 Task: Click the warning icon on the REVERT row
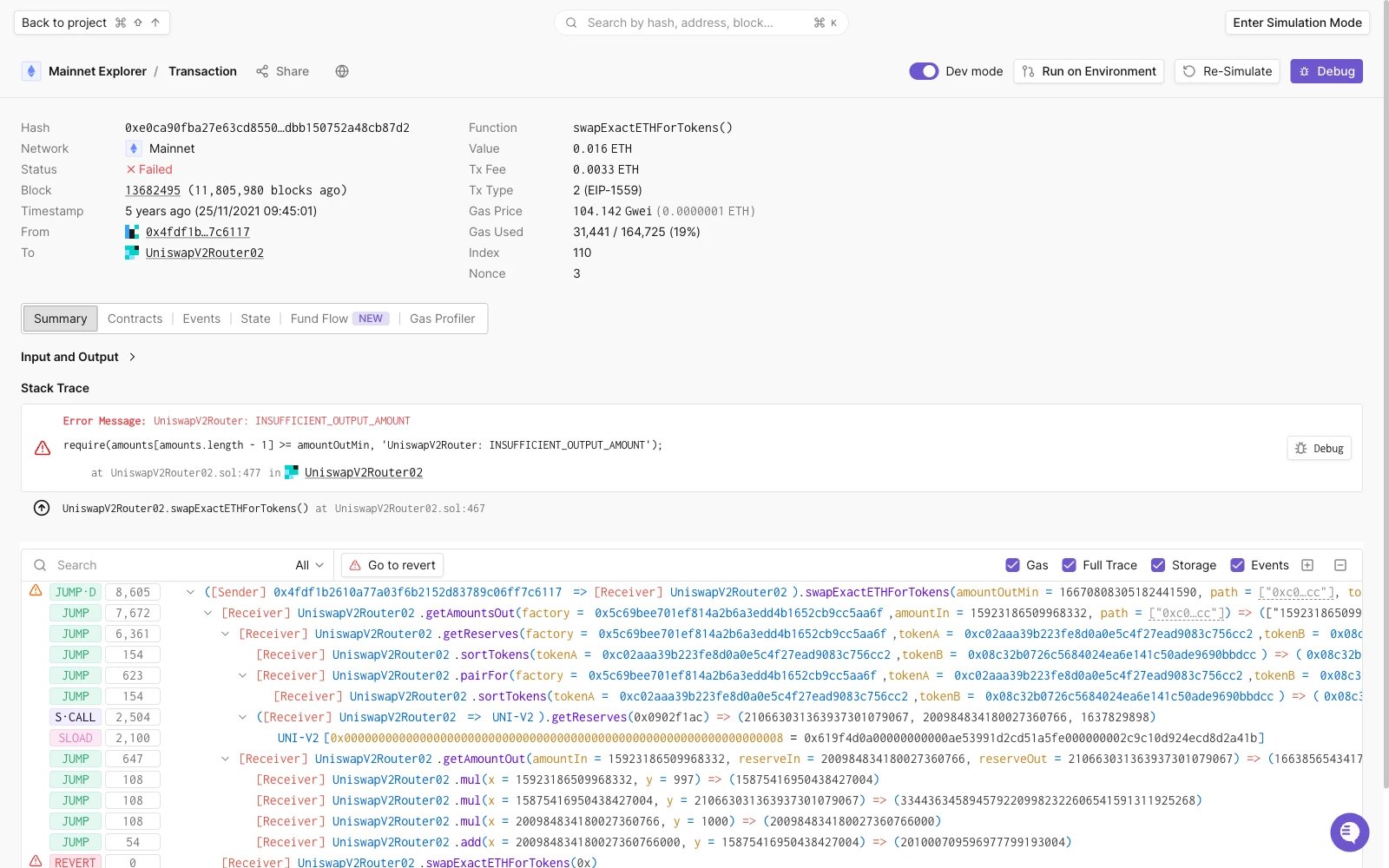(x=36, y=861)
